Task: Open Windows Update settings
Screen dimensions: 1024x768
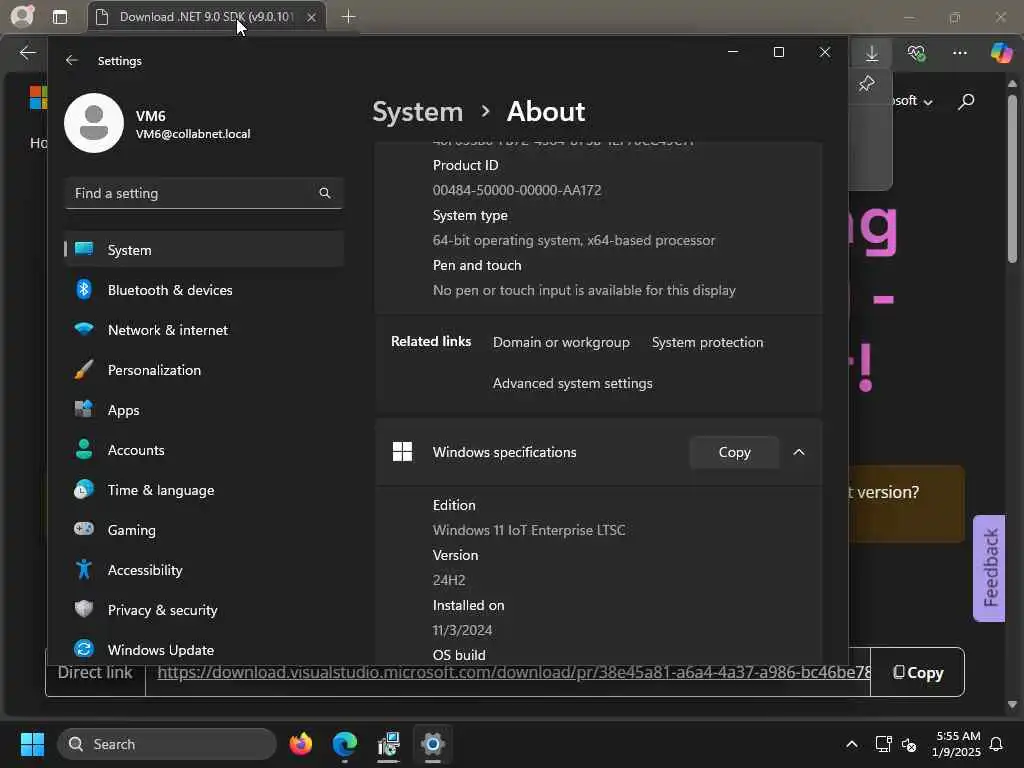Action: tap(204, 650)
